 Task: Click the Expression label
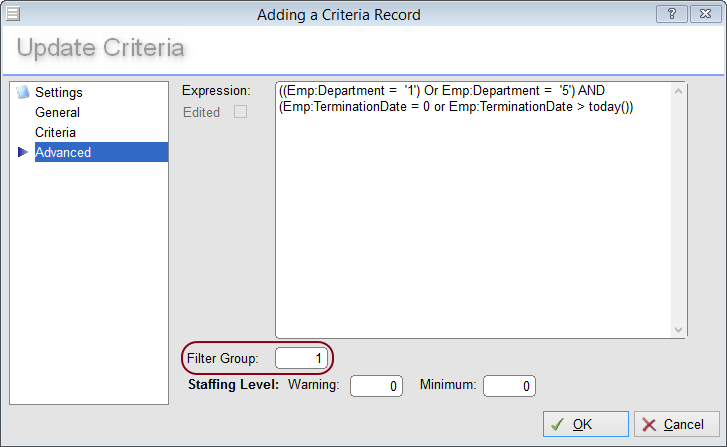point(216,90)
